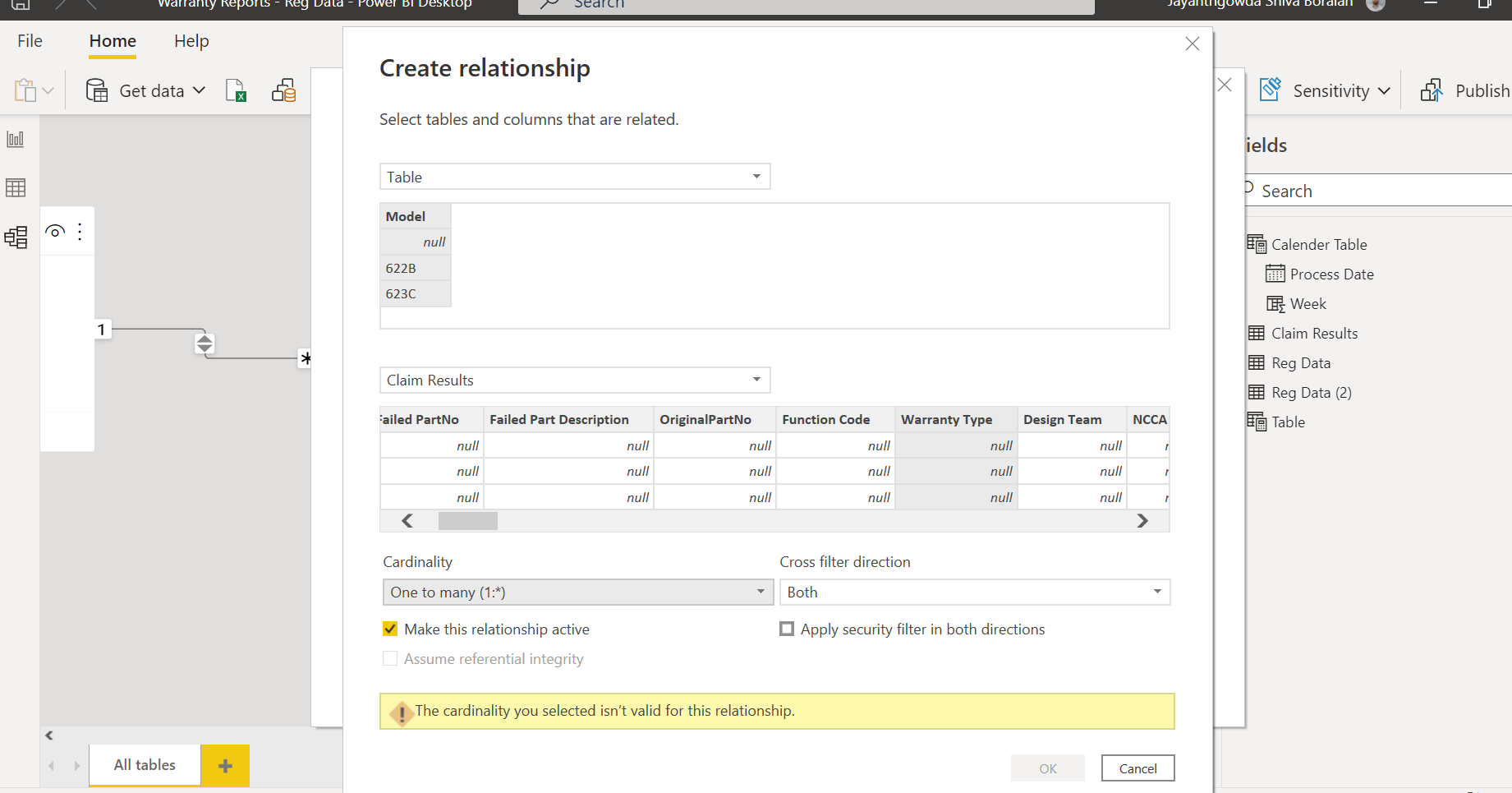Screen dimensions: 1512x793
Task: Uncheck Make this relationship active
Action: (x=390, y=629)
